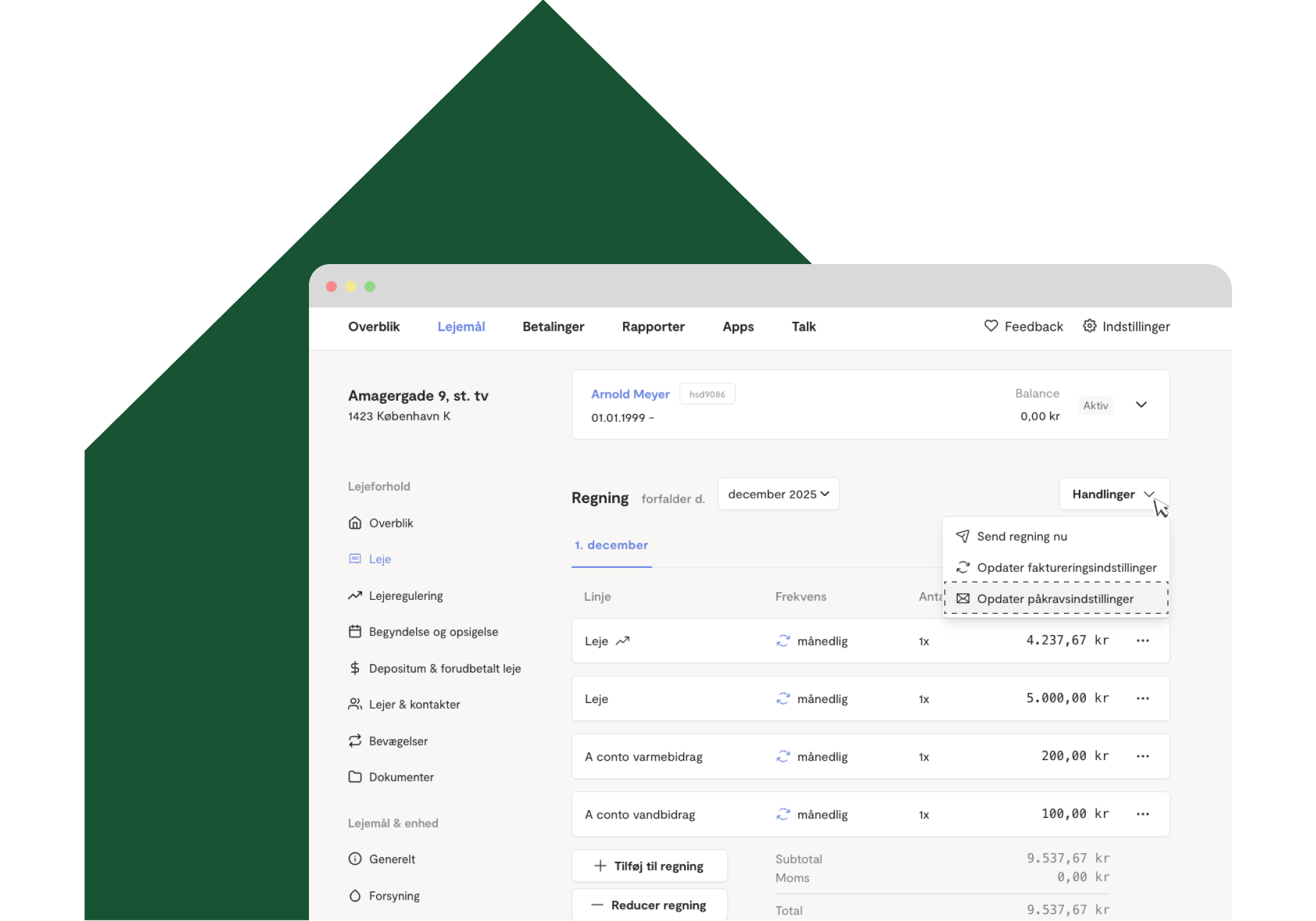Click the refresh icon for Opdater faktureringsindstillinger
1316x921 pixels.
click(962, 567)
